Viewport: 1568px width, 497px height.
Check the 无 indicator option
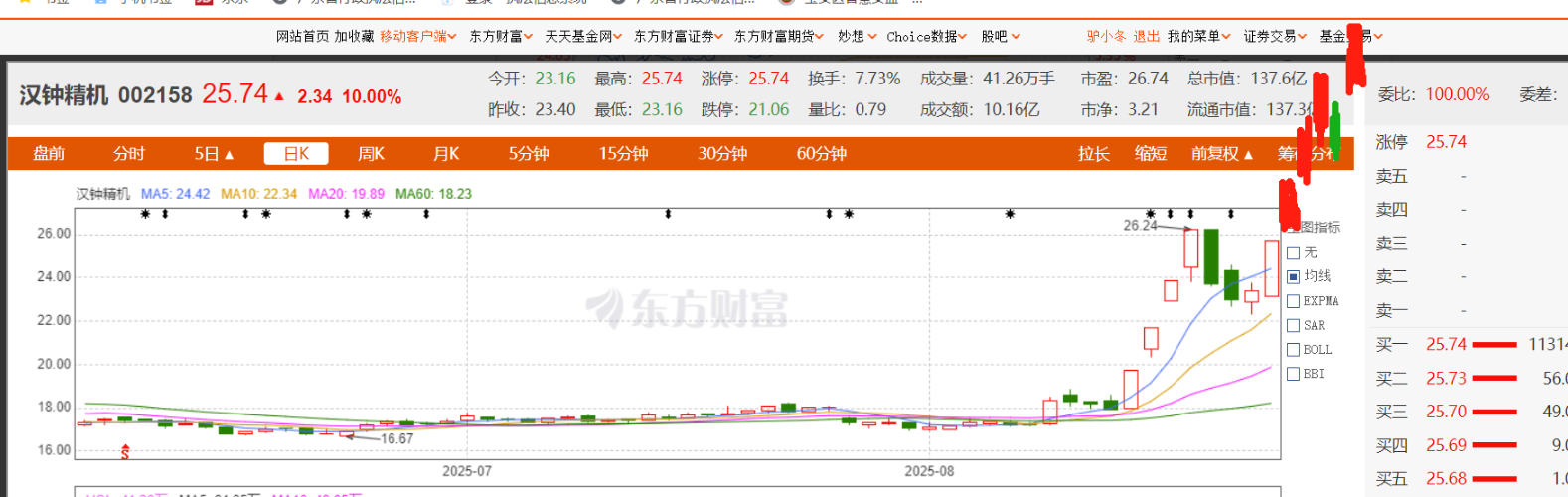pos(1294,252)
